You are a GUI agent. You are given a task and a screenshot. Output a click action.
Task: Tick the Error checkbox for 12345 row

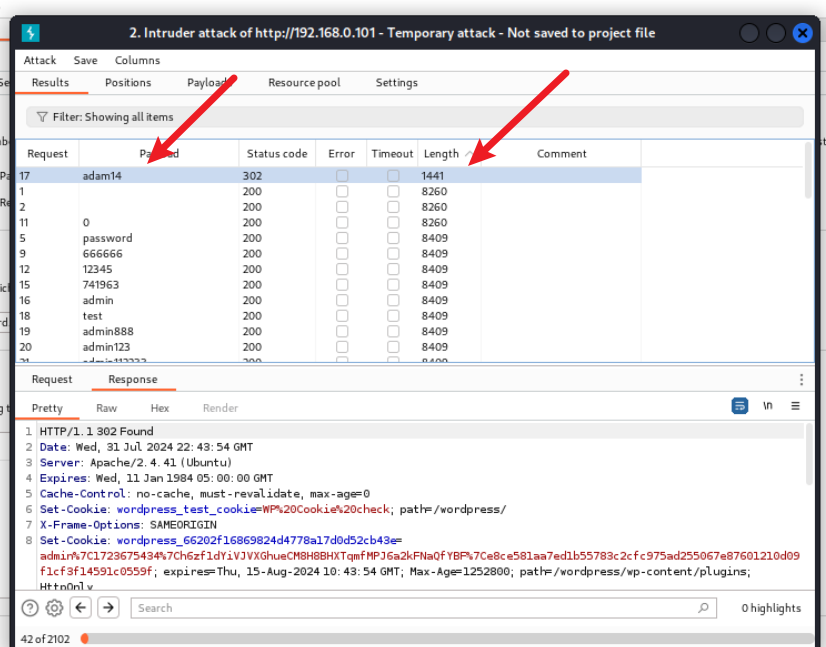(x=342, y=269)
